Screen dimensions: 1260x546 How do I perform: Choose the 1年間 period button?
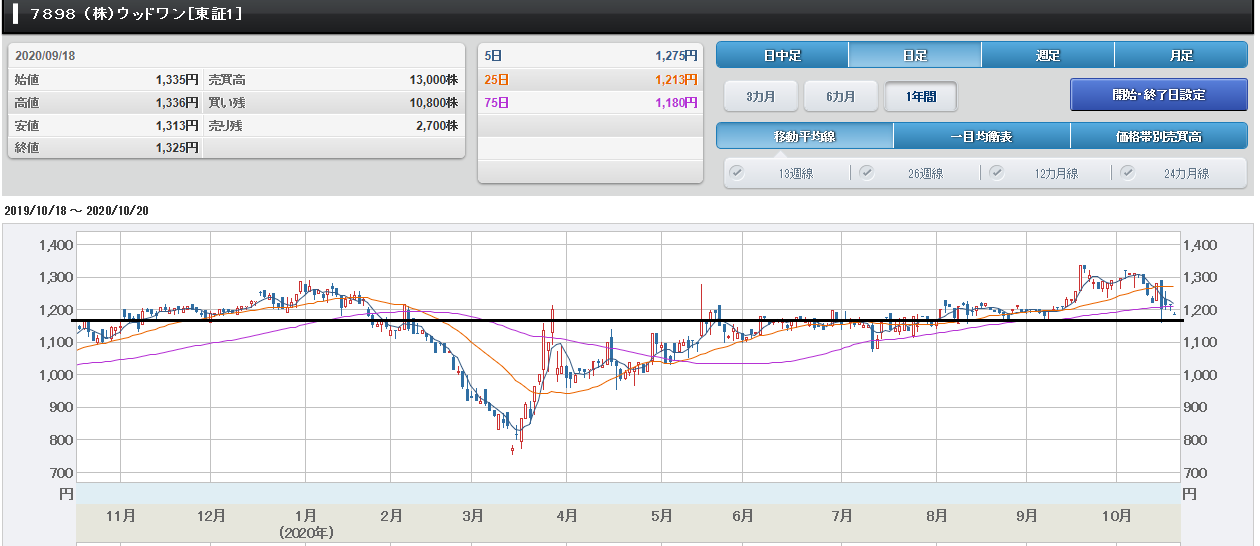(x=921, y=96)
